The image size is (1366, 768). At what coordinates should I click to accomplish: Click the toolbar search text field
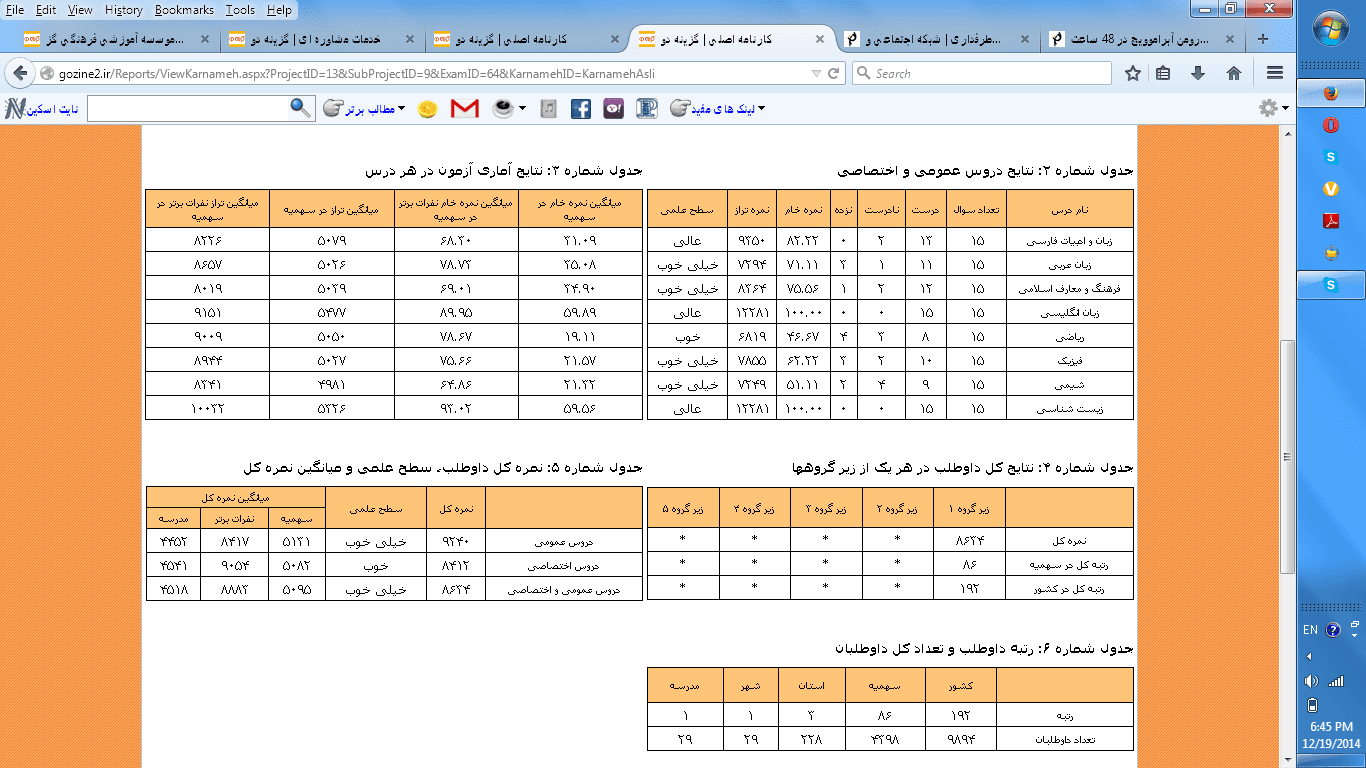click(188, 108)
